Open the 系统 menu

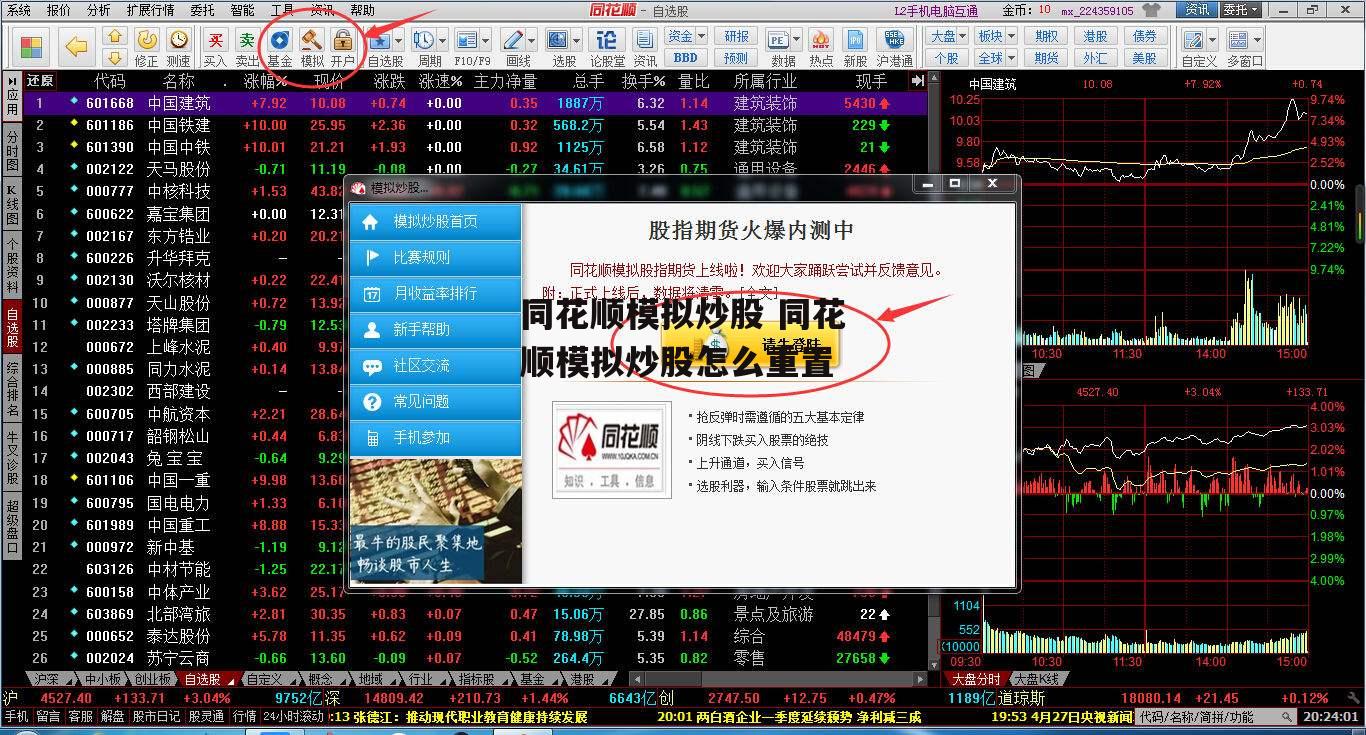coord(18,10)
